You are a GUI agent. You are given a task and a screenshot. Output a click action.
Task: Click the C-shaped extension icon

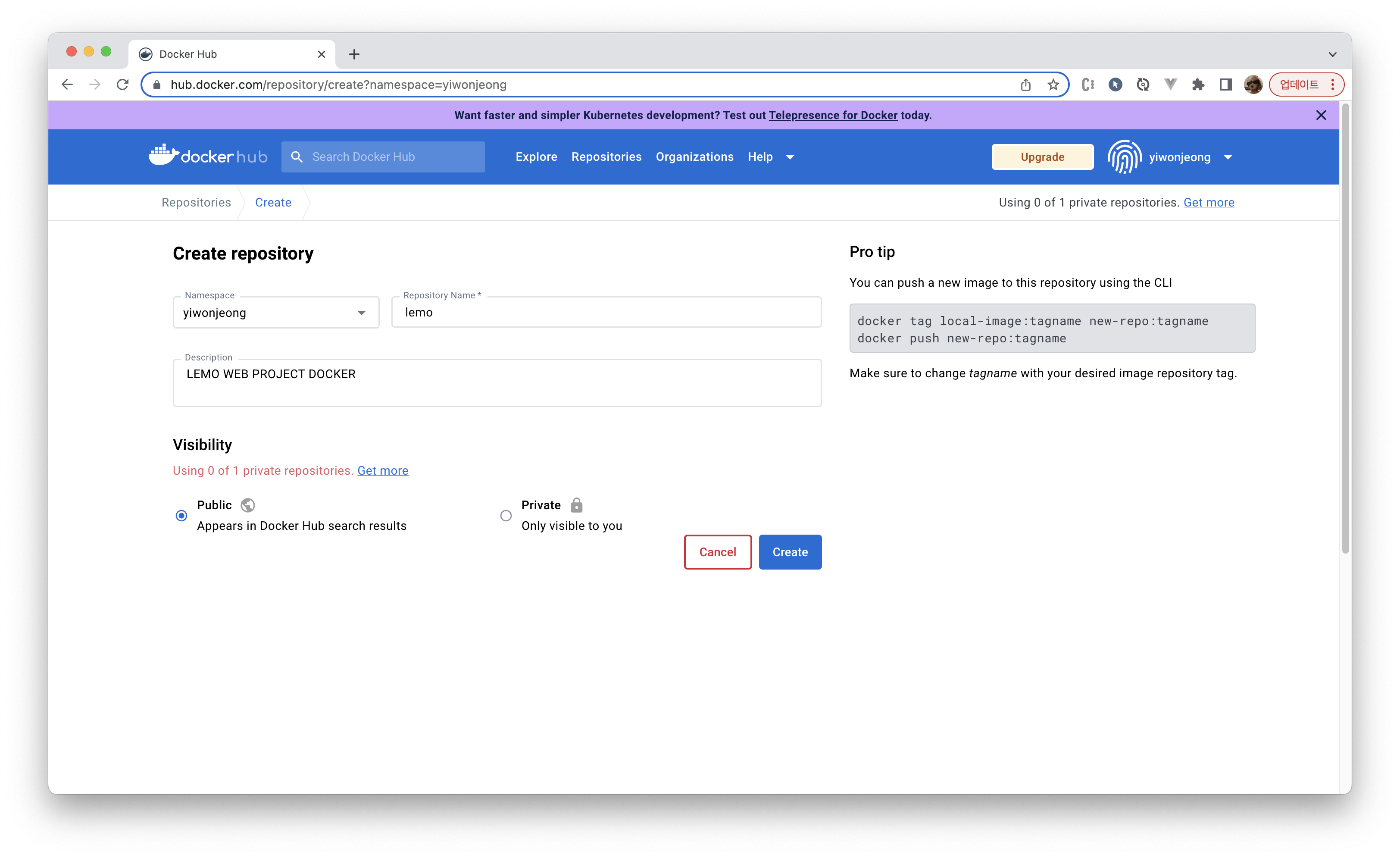(x=1087, y=85)
